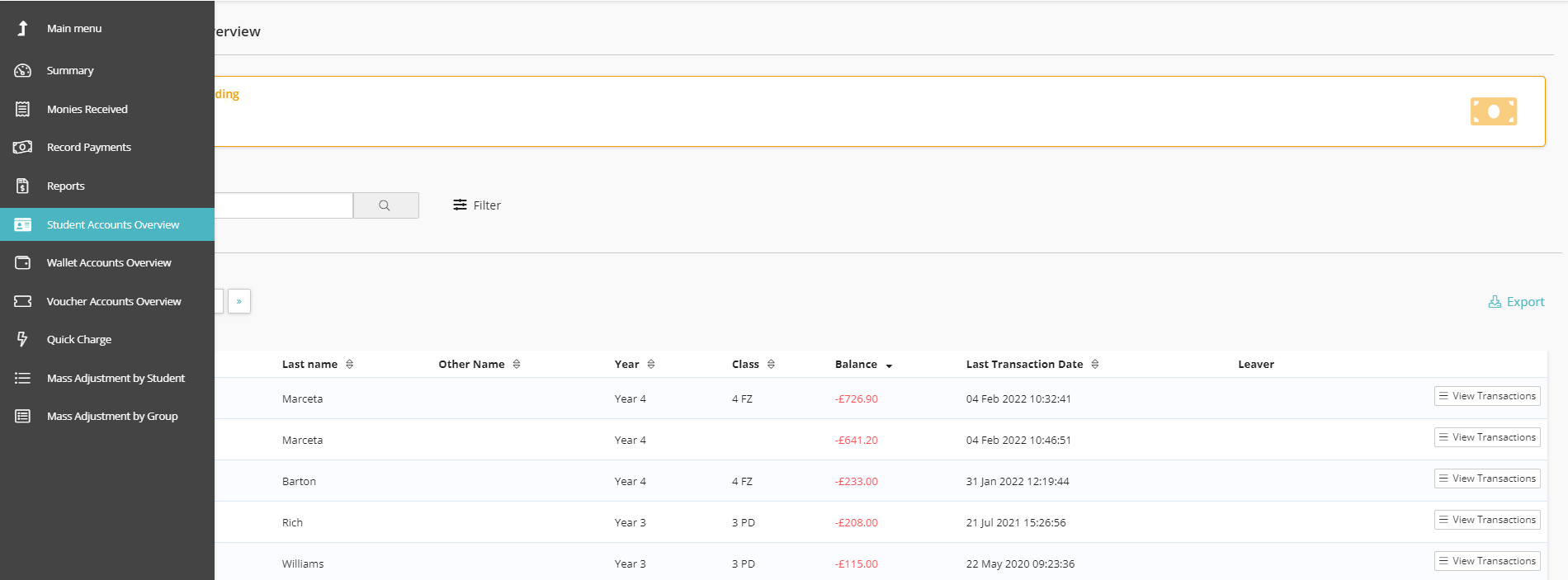Click the balance value -£115.00
The image size is (1568, 580).
pyautogui.click(x=857, y=564)
